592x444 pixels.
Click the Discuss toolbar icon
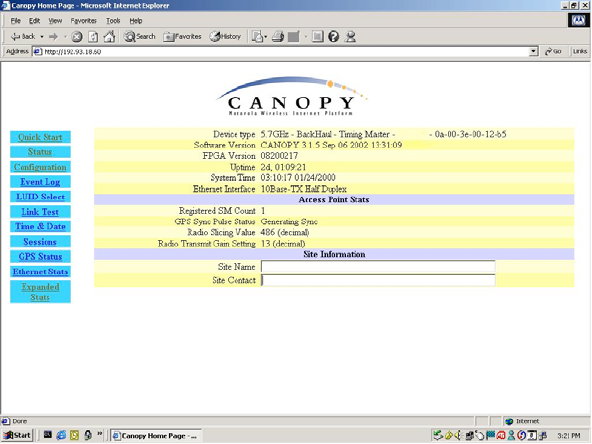coord(318,37)
